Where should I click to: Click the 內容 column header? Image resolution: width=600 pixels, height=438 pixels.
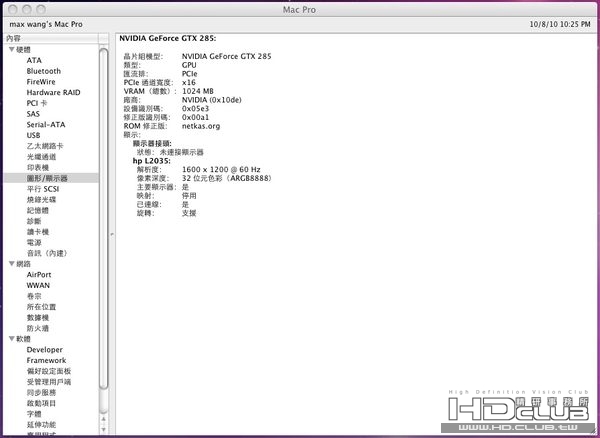tap(51, 39)
